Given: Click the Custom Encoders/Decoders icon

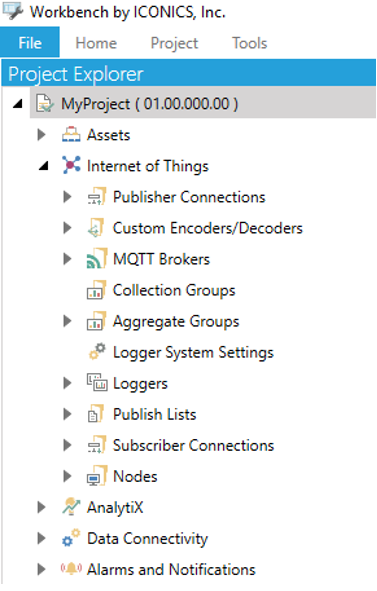Looking at the screenshot, I should click(97, 228).
